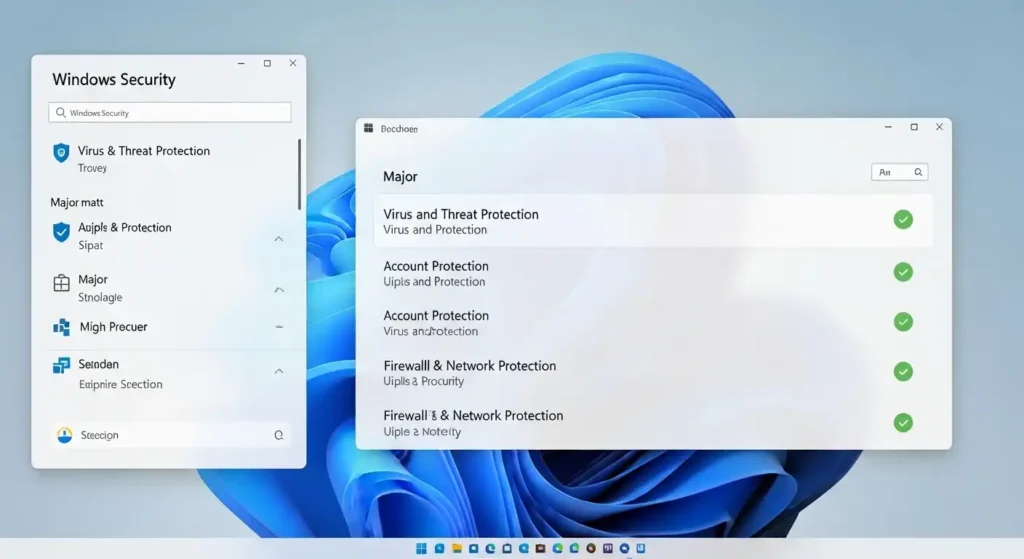Click the 'Trovey' subtitle text
The image size is (1024, 559).
(x=92, y=168)
